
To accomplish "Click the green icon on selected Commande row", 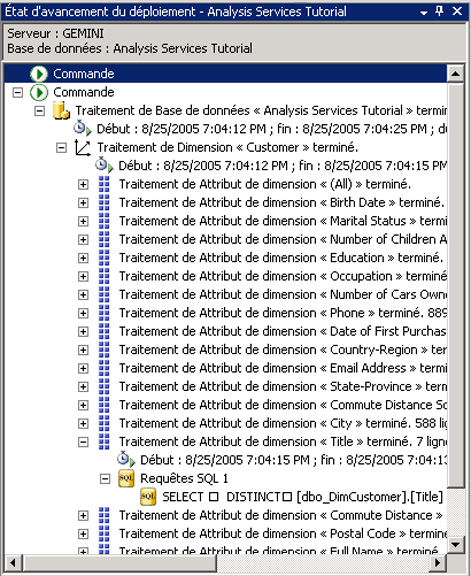I will [x=39, y=74].
